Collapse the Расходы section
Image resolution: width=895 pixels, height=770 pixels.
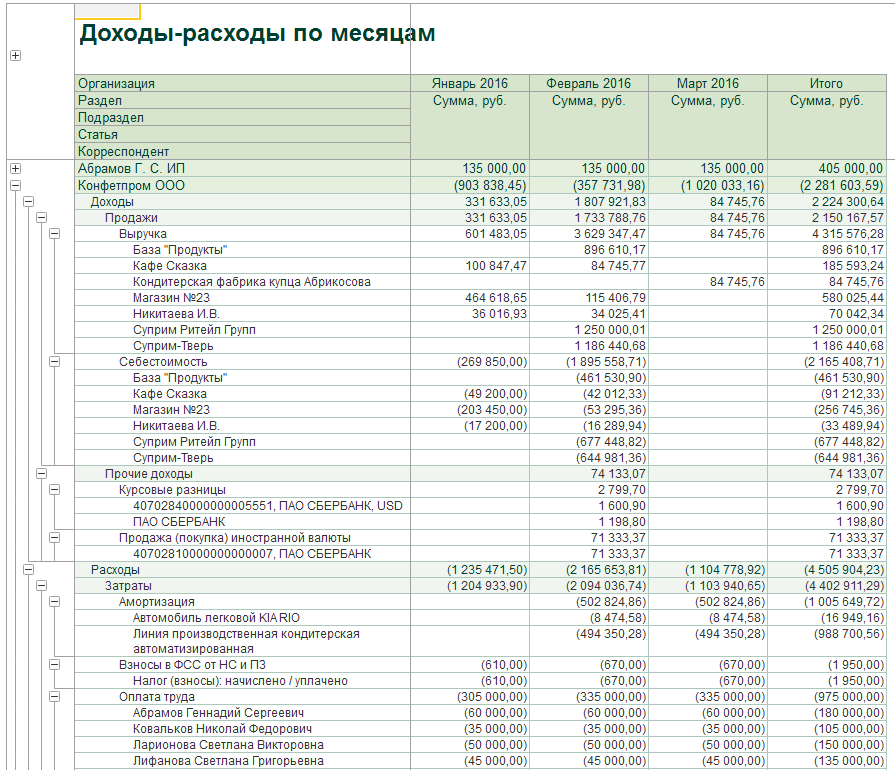(x=29, y=569)
